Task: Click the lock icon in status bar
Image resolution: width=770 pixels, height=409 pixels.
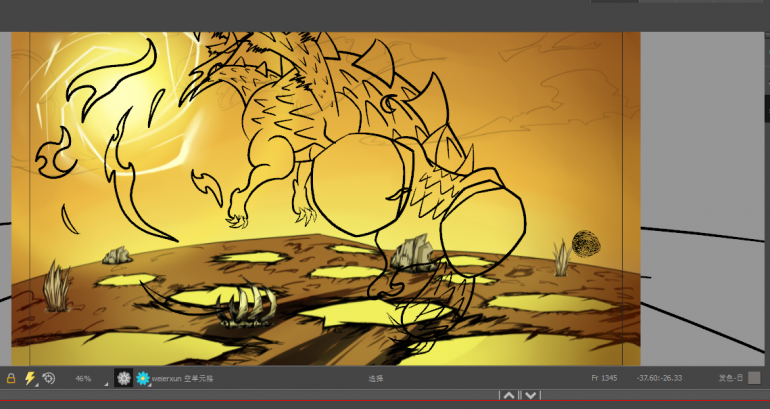Action: tap(11, 379)
